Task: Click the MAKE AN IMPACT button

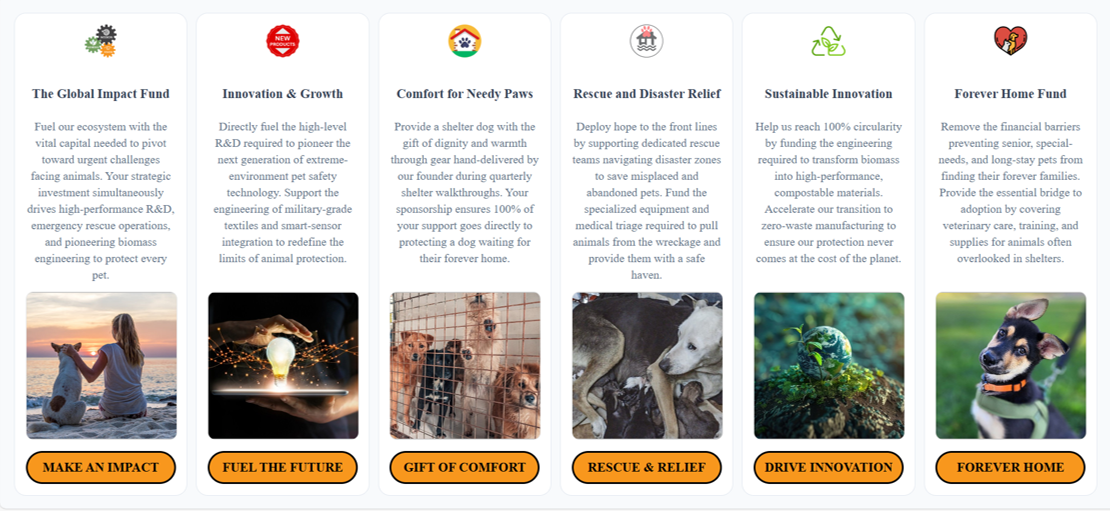Action: (101, 467)
